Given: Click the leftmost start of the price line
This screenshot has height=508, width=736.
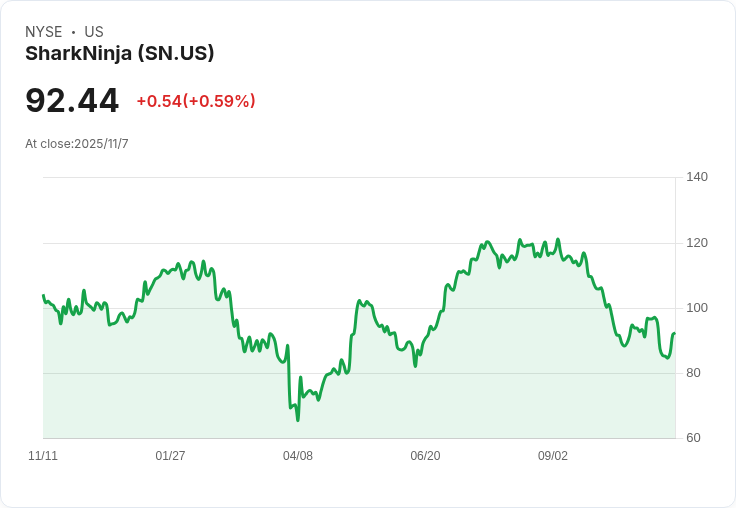Looking at the screenshot, I should coord(43,295).
